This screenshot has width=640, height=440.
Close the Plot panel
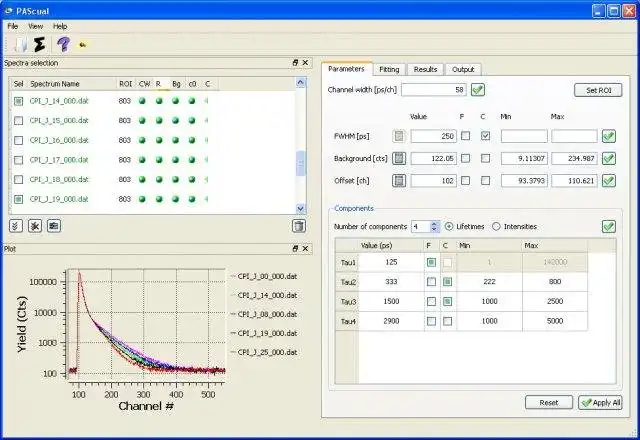pos(305,248)
